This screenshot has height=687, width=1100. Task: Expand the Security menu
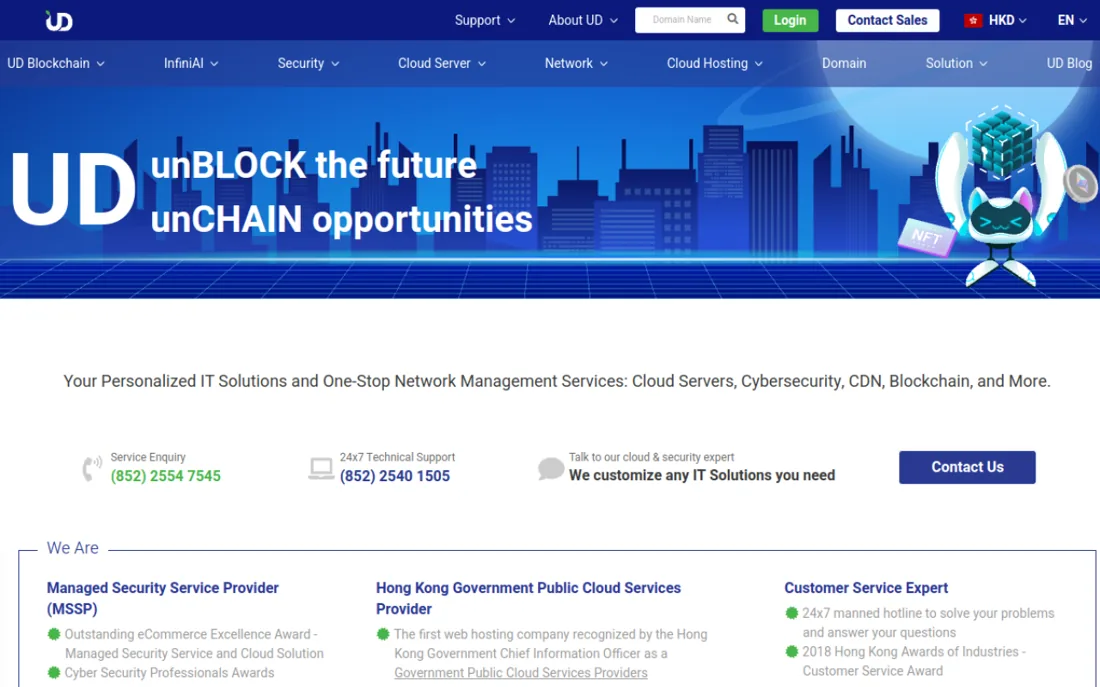(x=308, y=63)
